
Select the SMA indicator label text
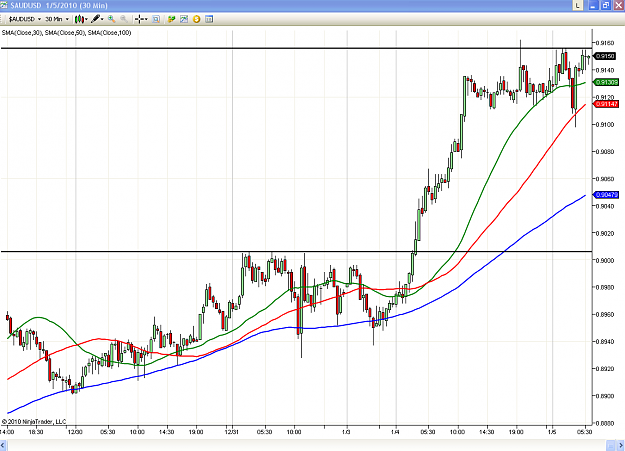pos(67,33)
